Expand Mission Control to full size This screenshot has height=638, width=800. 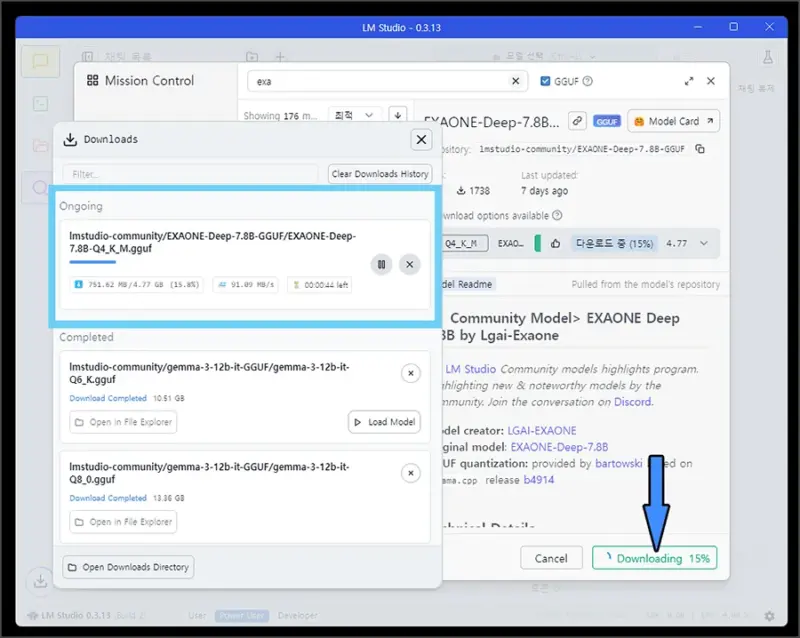(689, 81)
